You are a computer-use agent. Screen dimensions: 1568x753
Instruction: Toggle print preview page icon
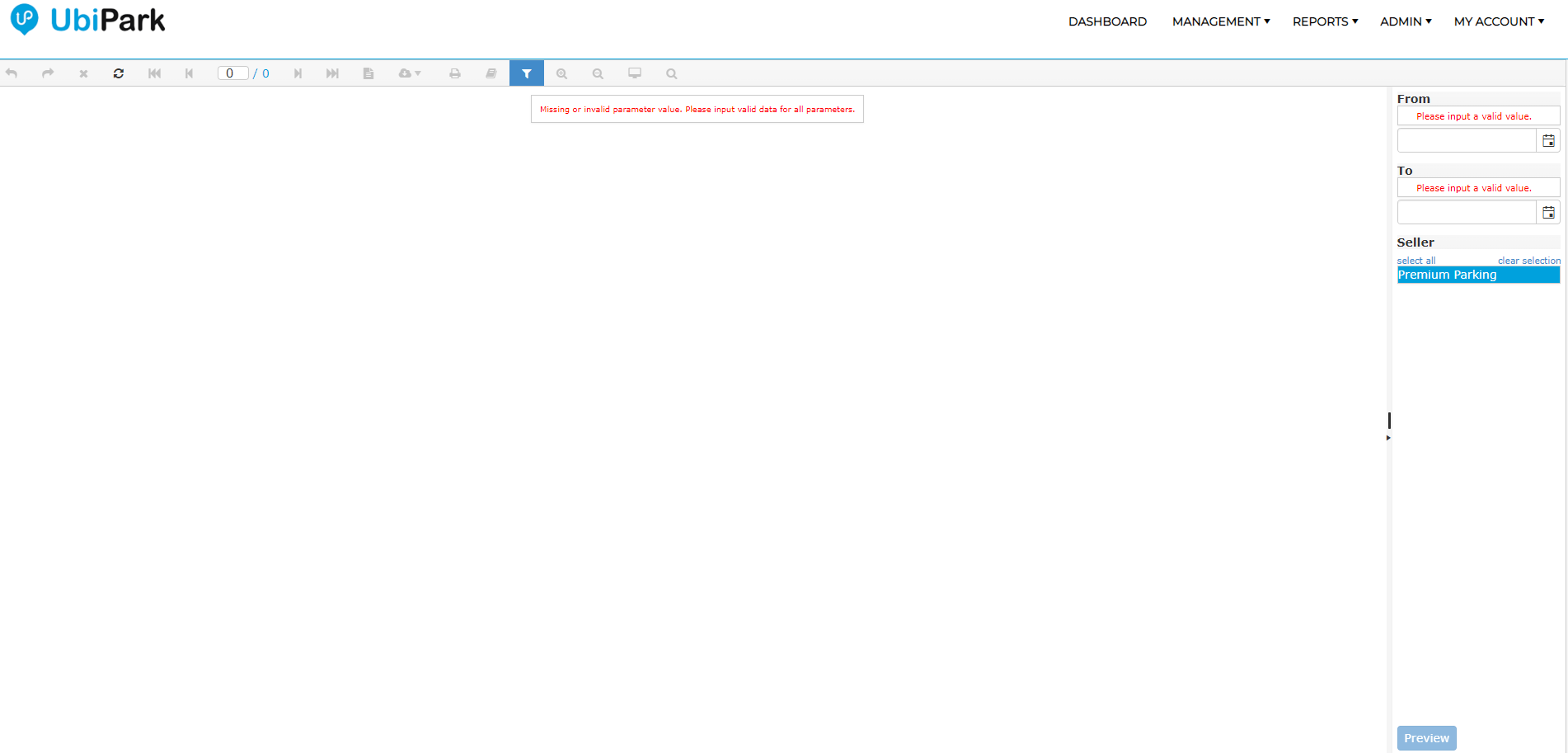pyautogui.click(x=369, y=73)
